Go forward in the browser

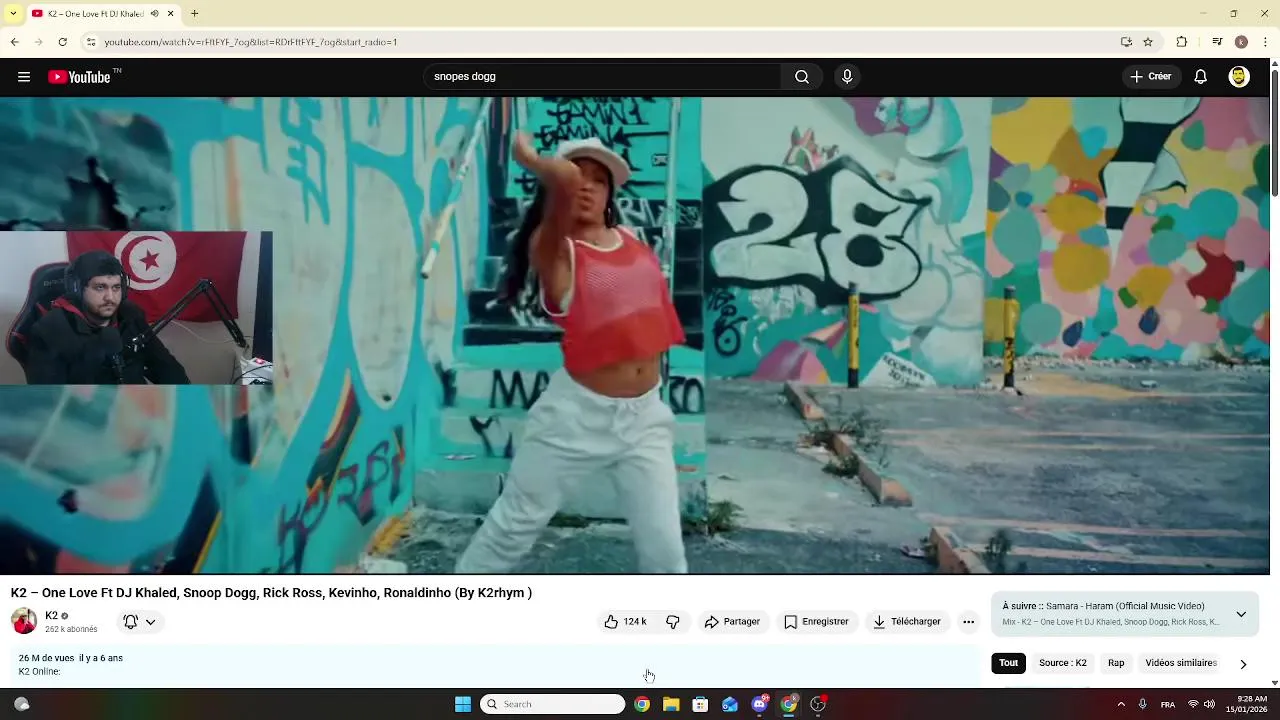[38, 42]
